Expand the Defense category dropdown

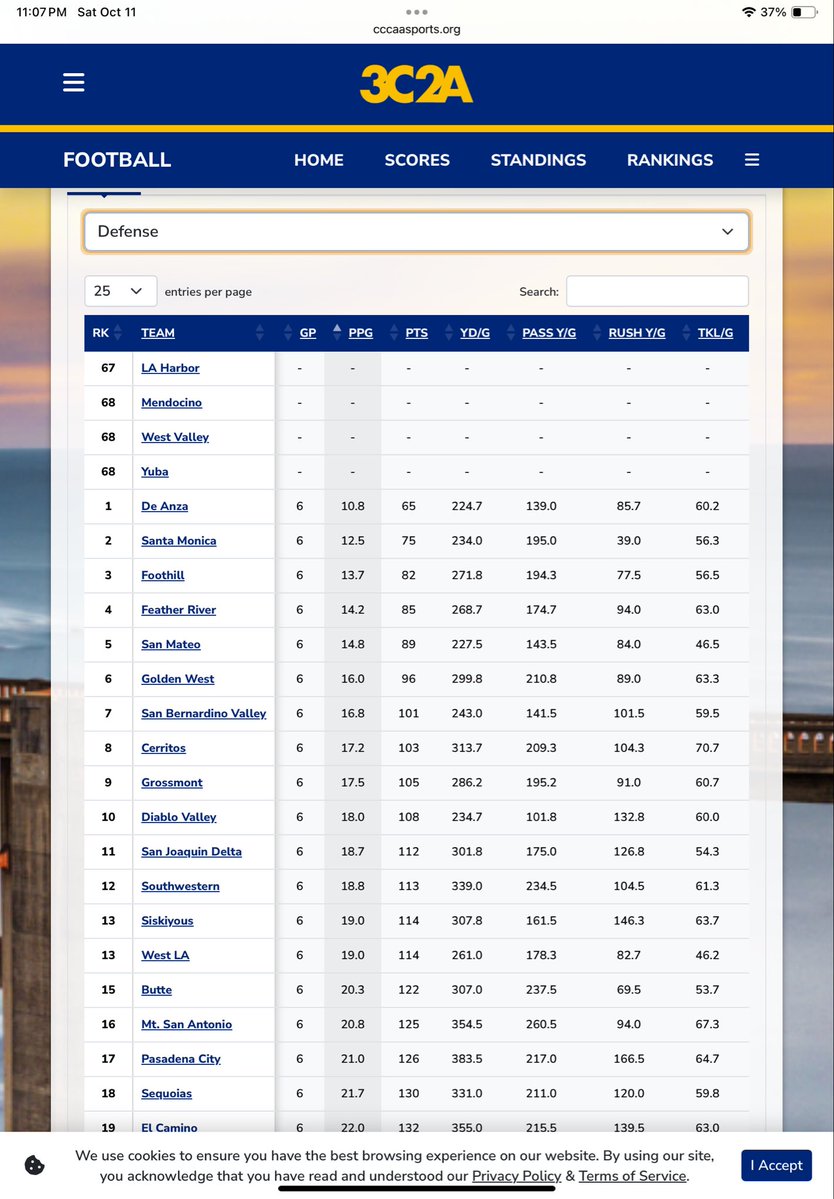(417, 232)
